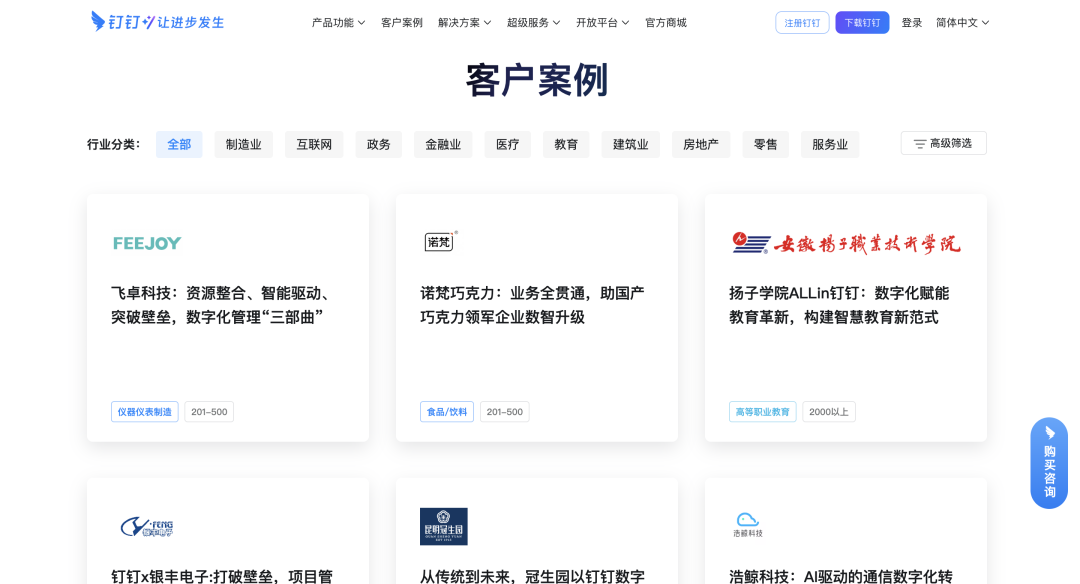
Task: Select the 全部 industry filter
Action: coord(179,145)
